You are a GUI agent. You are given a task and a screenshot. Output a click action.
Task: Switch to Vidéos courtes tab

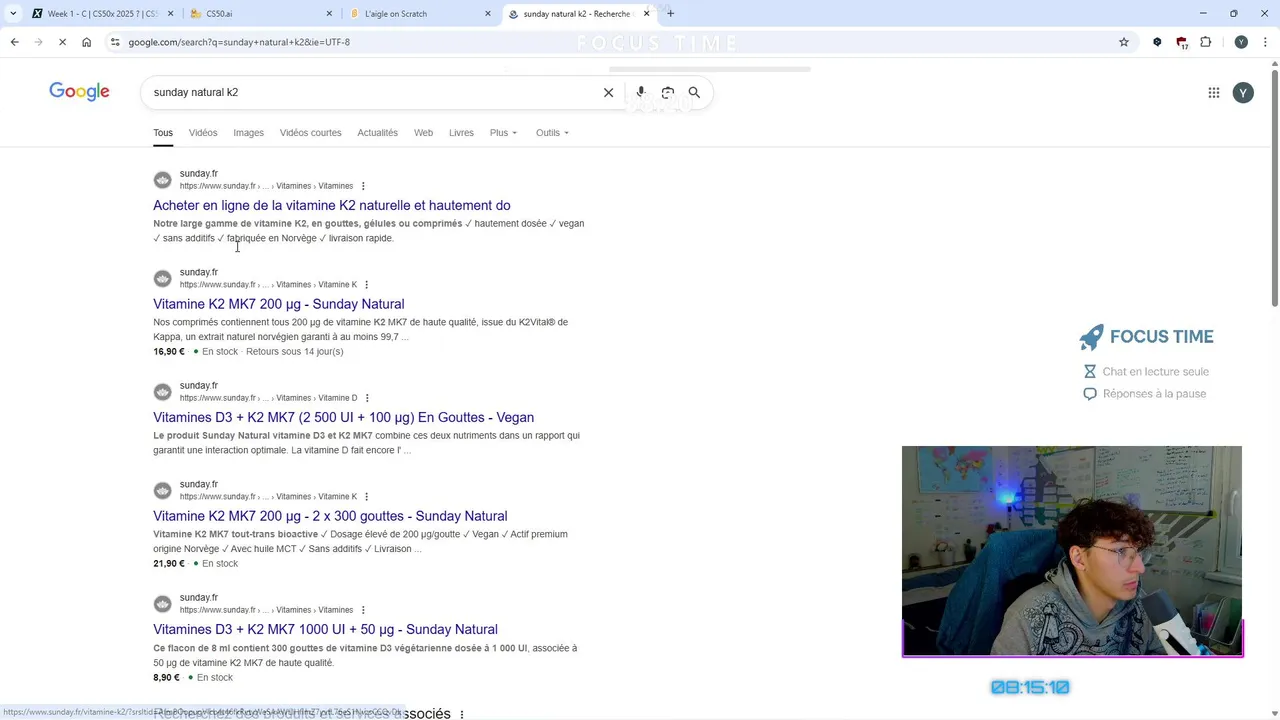[310, 133]
